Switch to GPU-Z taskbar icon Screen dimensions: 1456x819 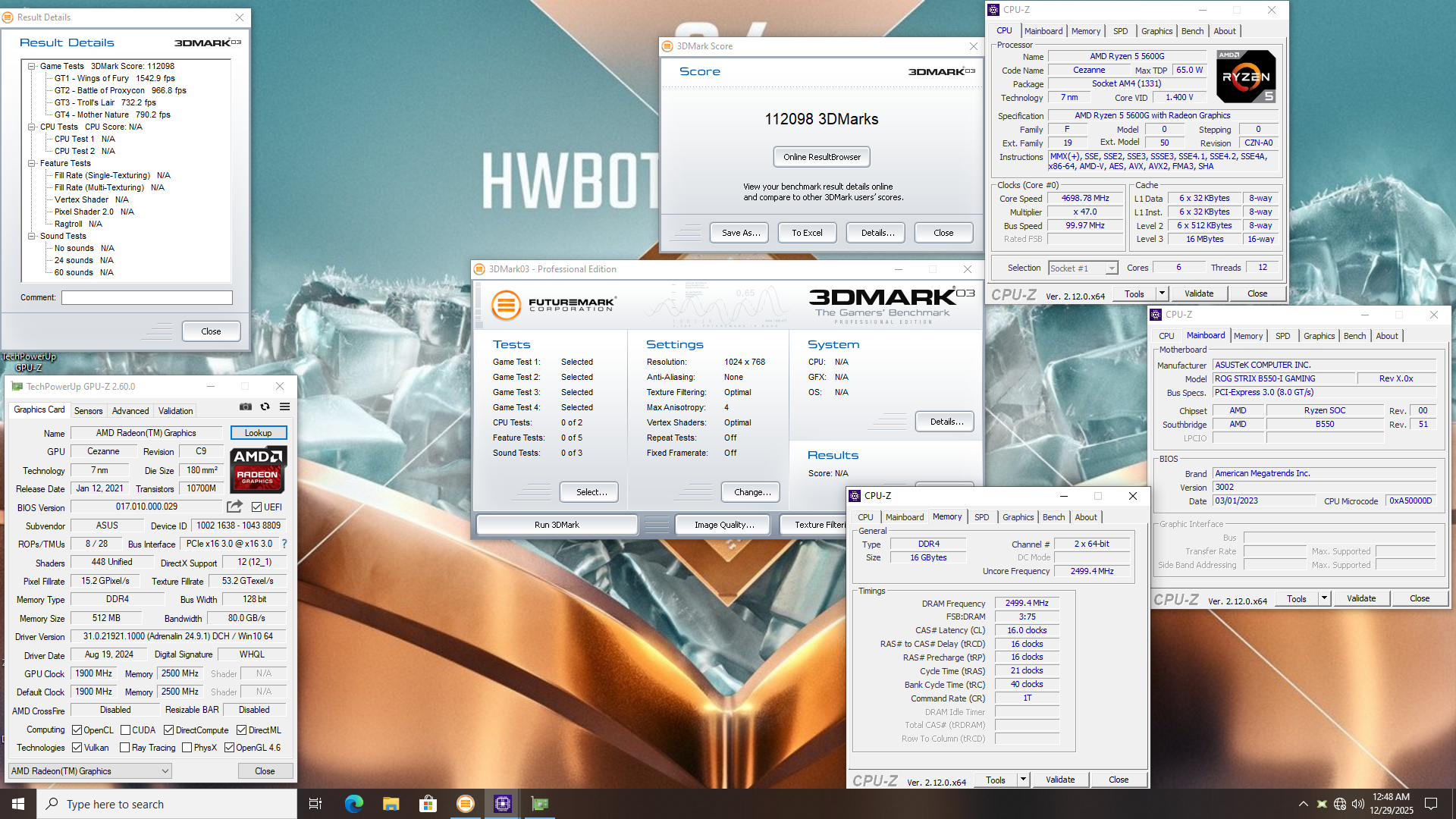(x=540, y=804)
